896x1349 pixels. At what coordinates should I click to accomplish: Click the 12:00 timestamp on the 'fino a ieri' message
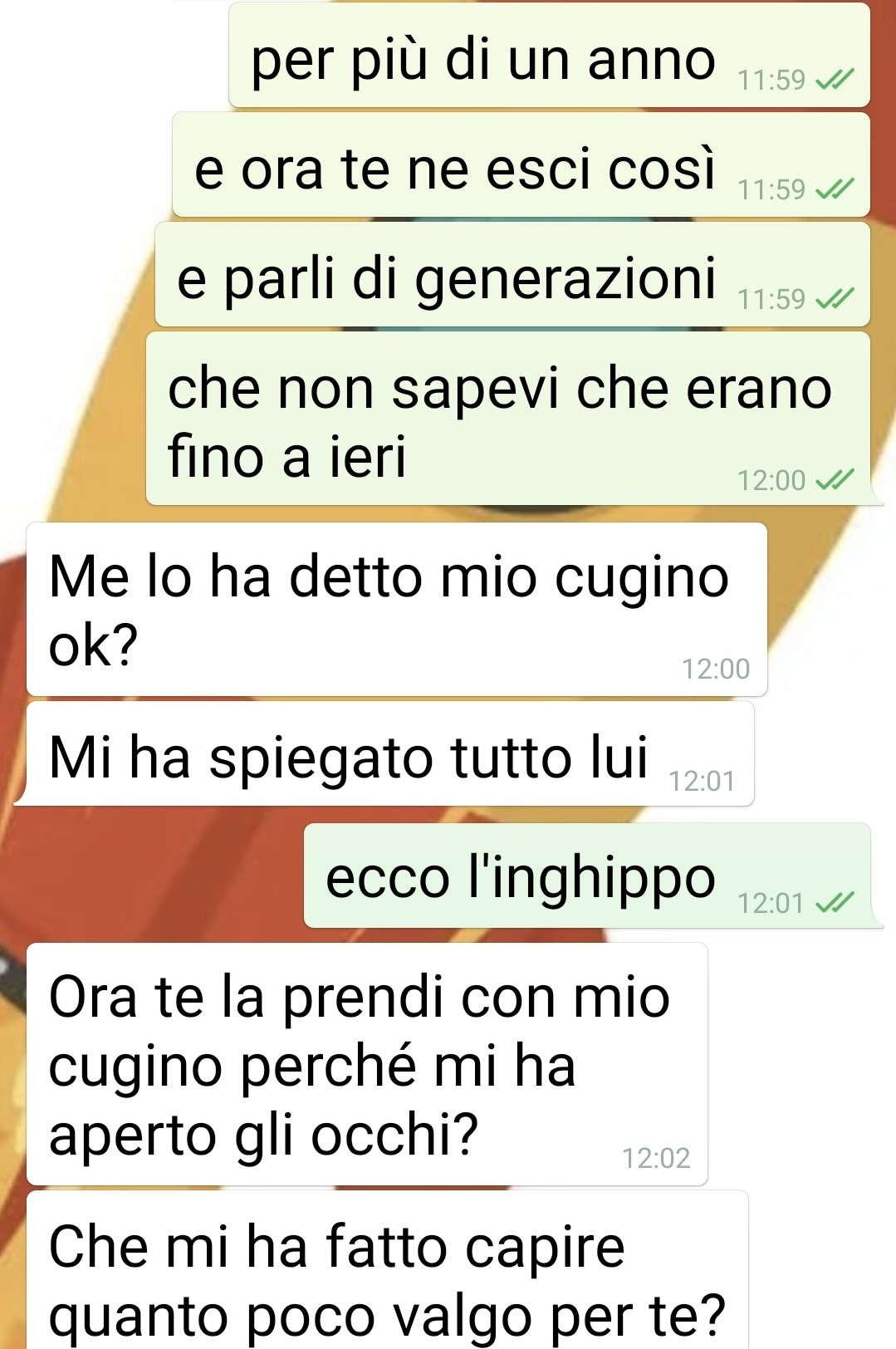(x=771, y=480)
